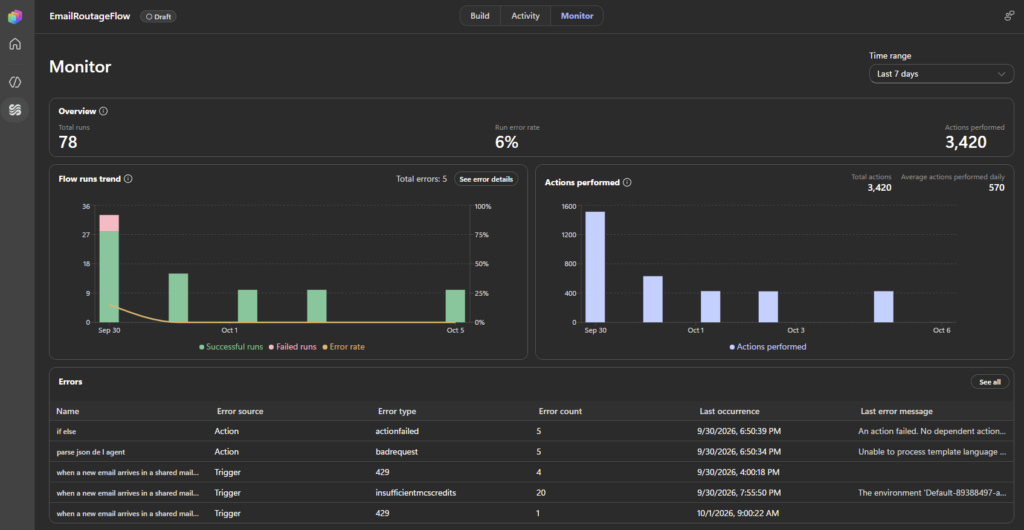Click the Error type column header
The width and height of the screenshot is (1024, 530).
397,412
